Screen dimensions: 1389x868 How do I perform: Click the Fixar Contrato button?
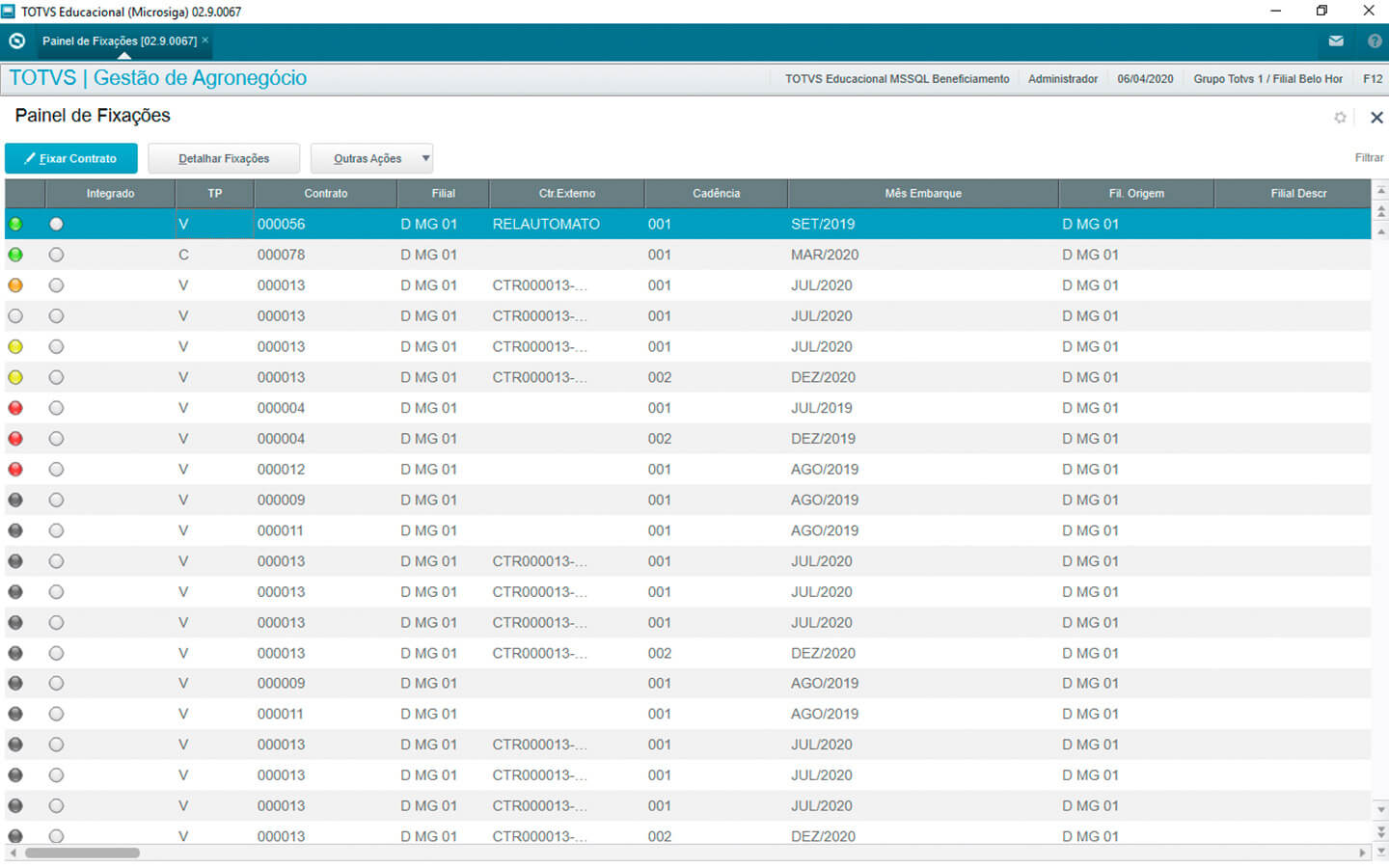70,159
